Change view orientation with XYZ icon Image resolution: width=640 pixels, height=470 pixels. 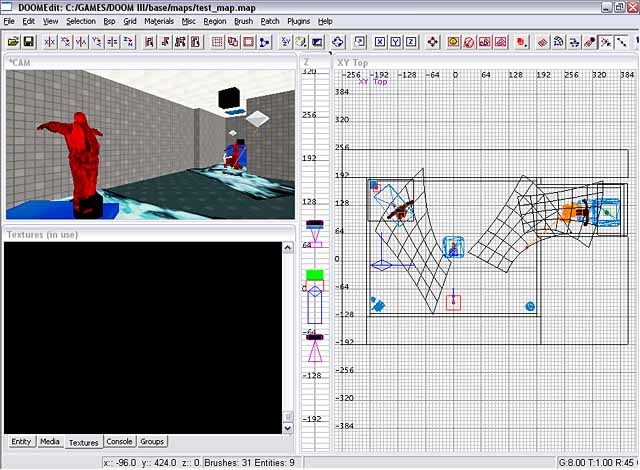[286, 42]
